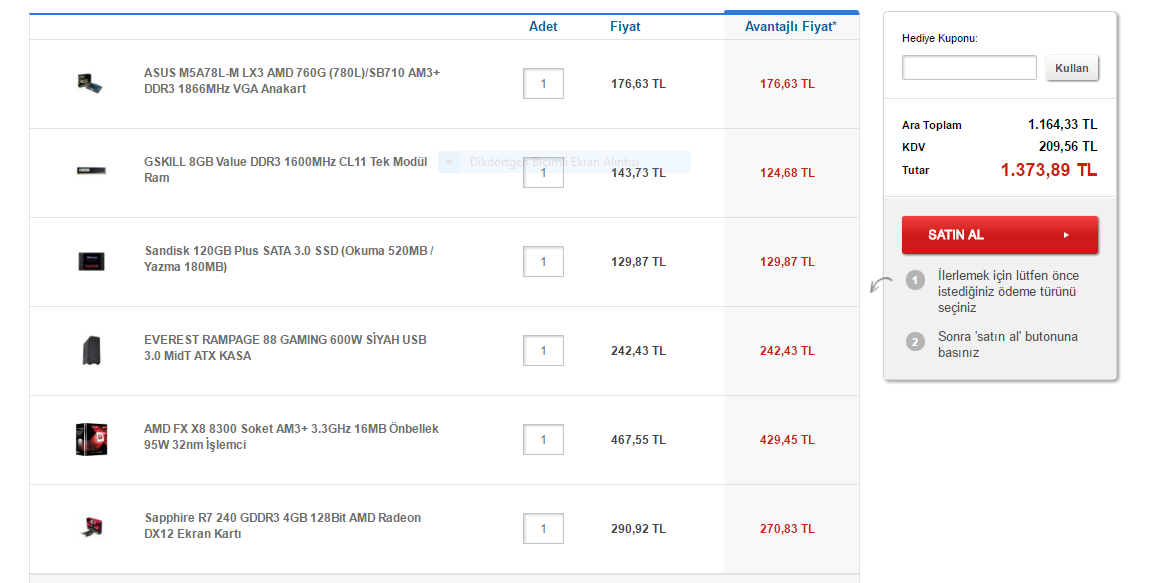Viewport: 1165px width, 583px height.
Task: Click the GSKILL 8GB RAM product image
Action: 91,171
